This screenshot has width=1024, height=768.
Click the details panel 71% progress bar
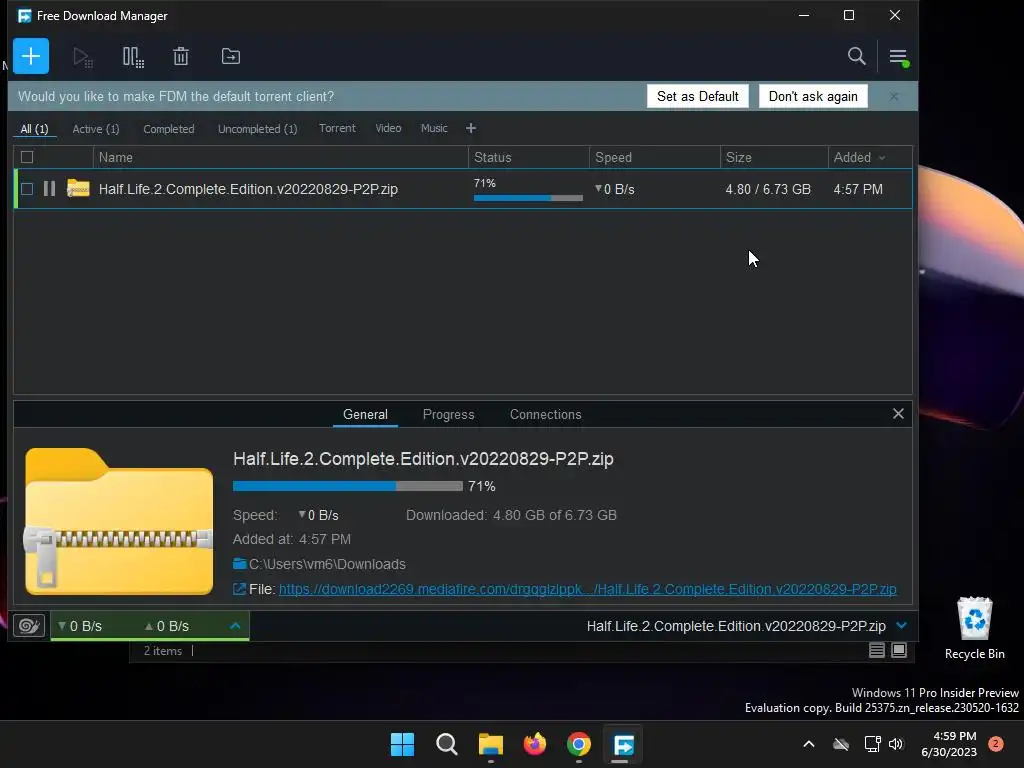[347, 486]
